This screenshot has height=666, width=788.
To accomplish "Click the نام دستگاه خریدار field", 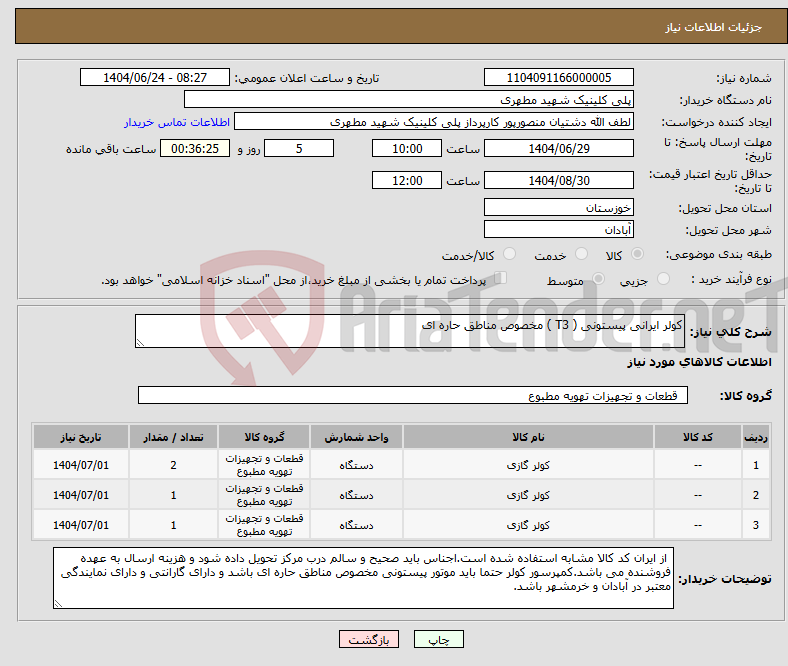I will click(410, 100).
